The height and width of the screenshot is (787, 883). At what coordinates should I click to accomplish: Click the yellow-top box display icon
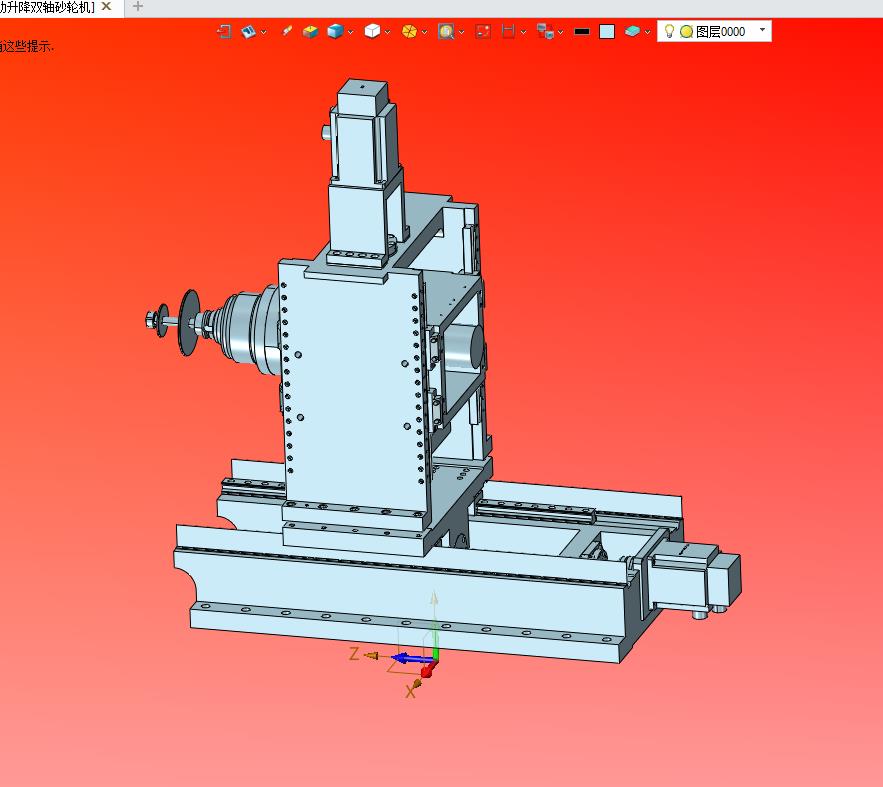310,32
